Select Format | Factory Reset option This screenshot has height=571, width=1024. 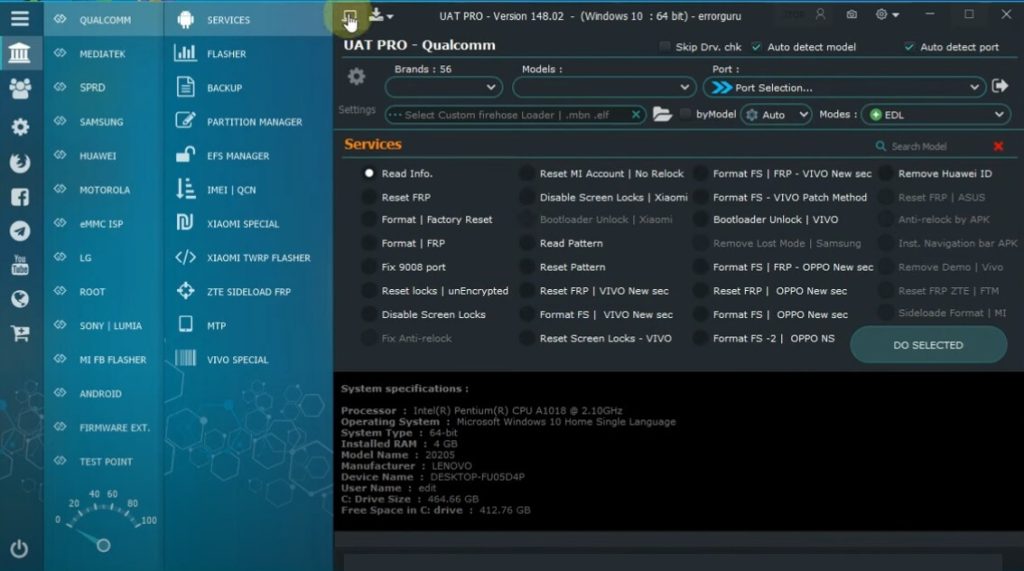[x=369, y=220]
